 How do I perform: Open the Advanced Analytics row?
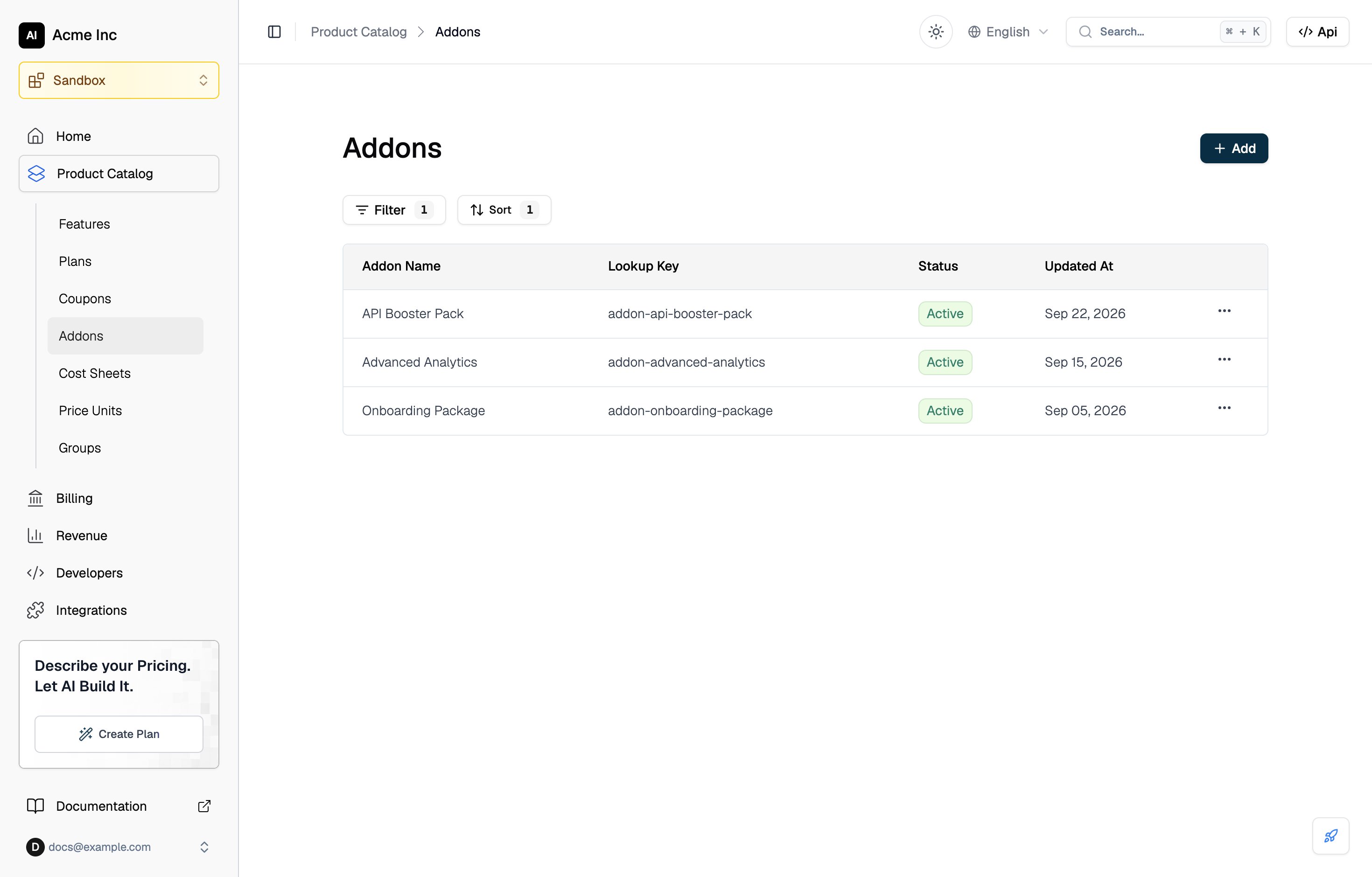[805, 363]
